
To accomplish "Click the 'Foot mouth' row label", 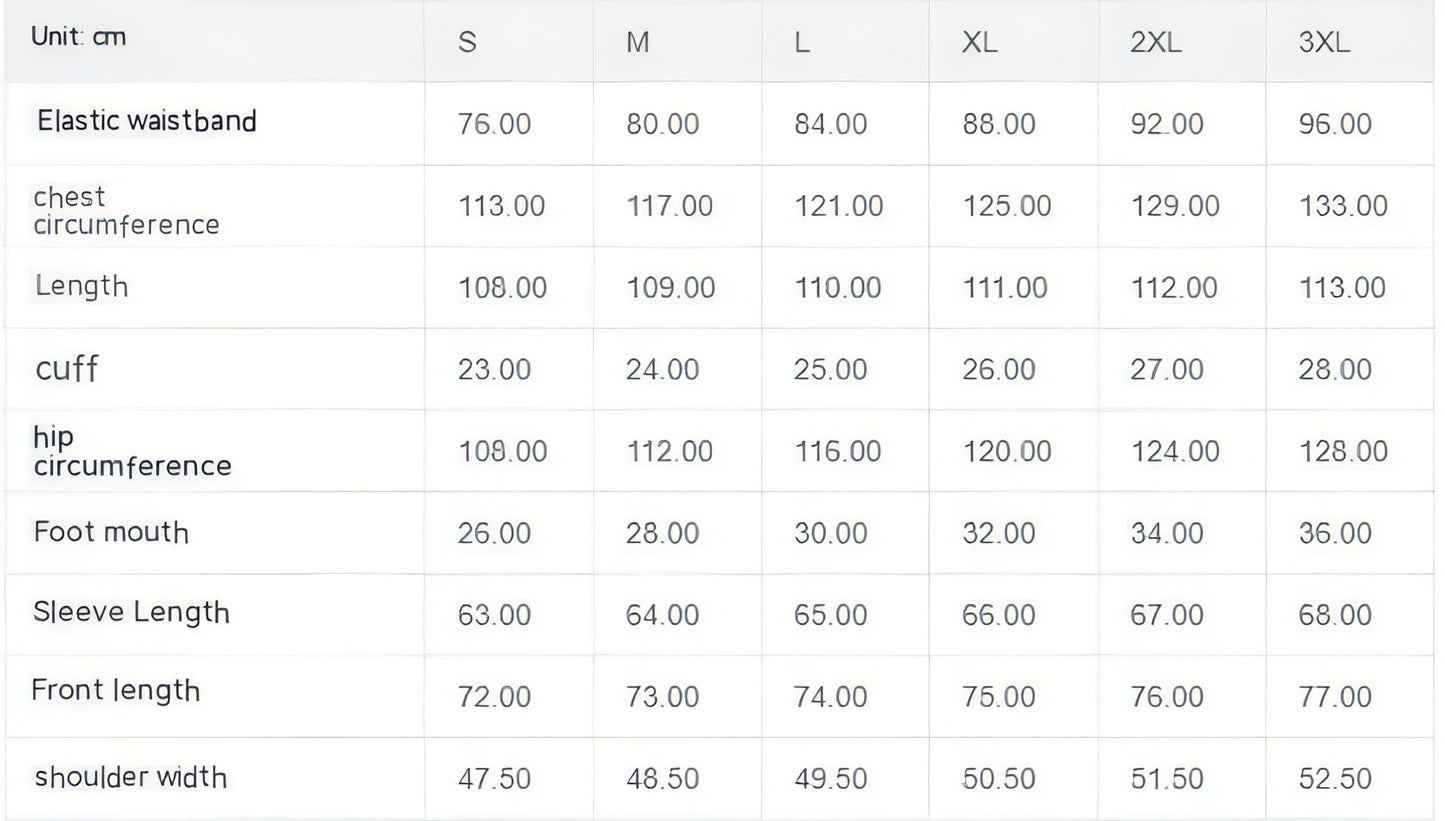I will pyautogui.click(x=111, y=531).
